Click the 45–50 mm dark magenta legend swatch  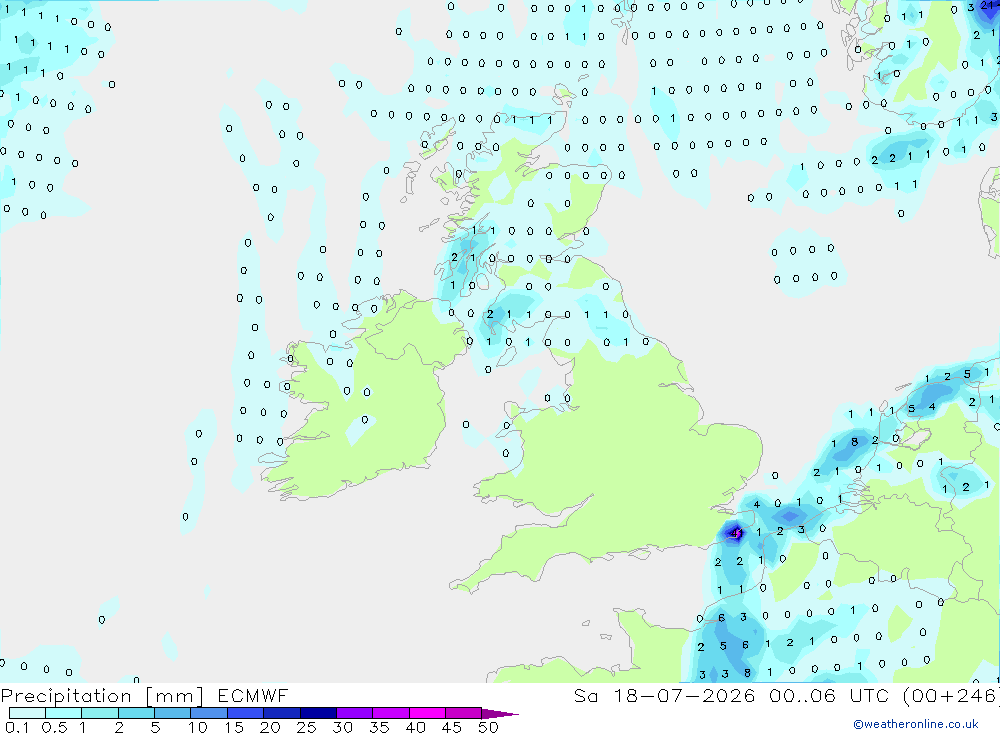[464, 713]
